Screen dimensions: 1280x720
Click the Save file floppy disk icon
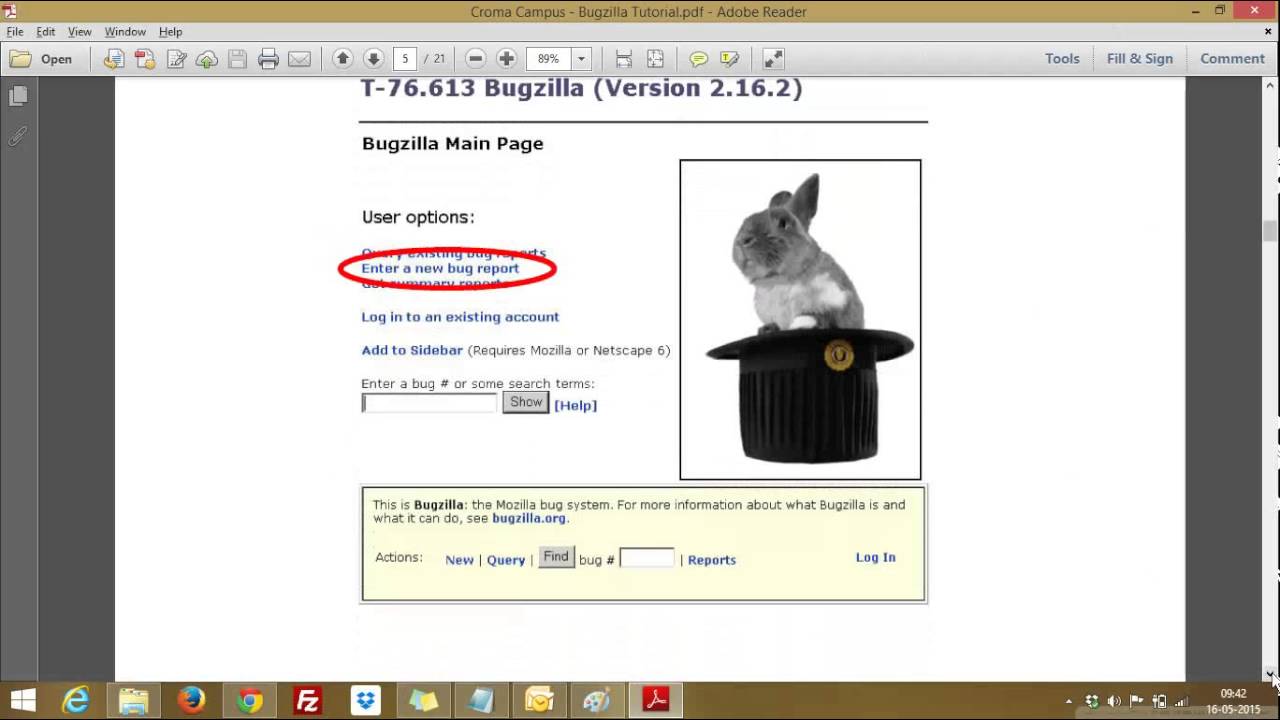tap(237, 59)
